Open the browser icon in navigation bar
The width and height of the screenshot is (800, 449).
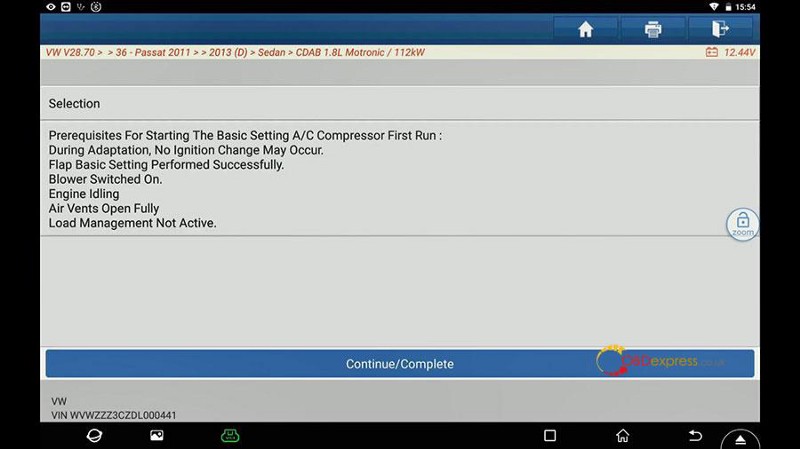(94, 435)
